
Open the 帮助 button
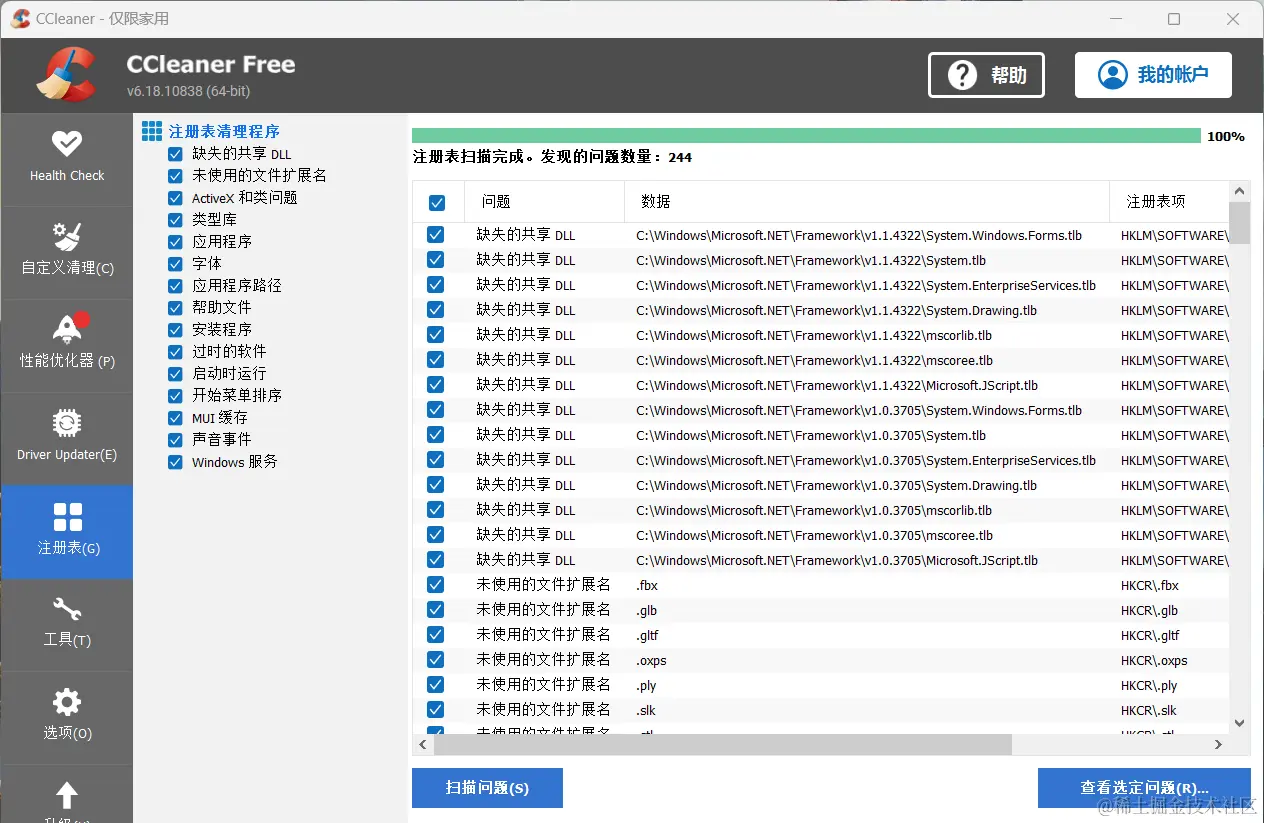click(986, 75)
